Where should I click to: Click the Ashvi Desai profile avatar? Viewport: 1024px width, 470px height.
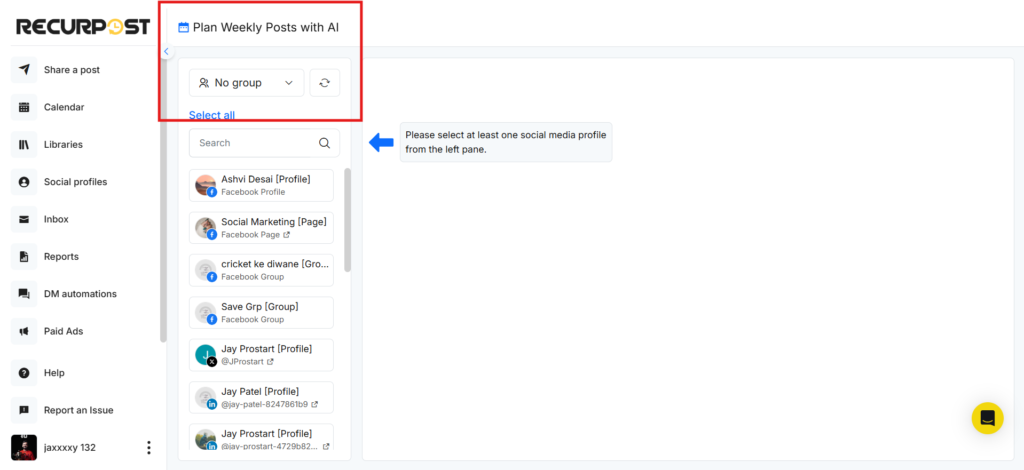206,185
